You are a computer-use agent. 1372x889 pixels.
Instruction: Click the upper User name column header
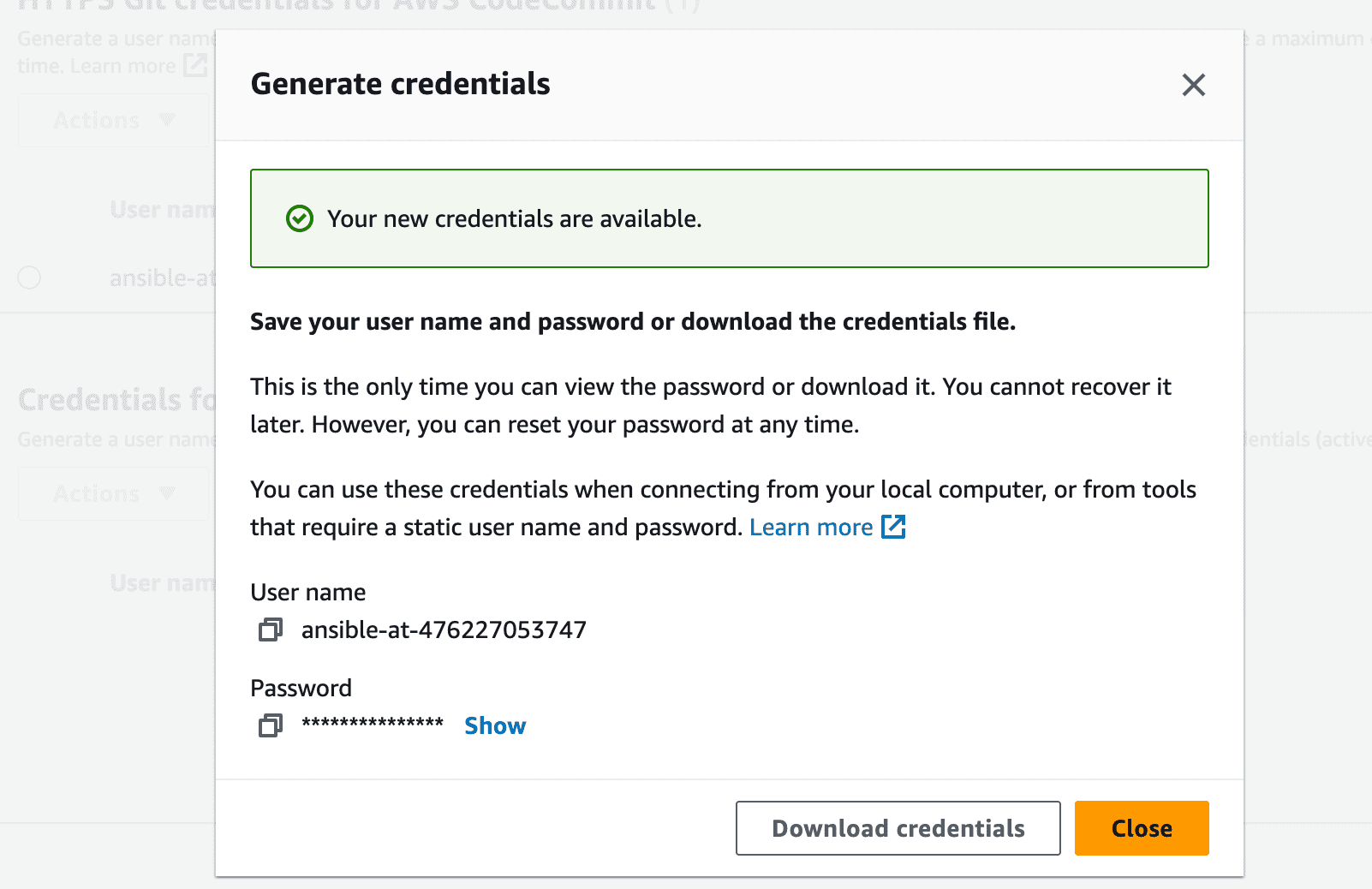(x=163, y=210)
